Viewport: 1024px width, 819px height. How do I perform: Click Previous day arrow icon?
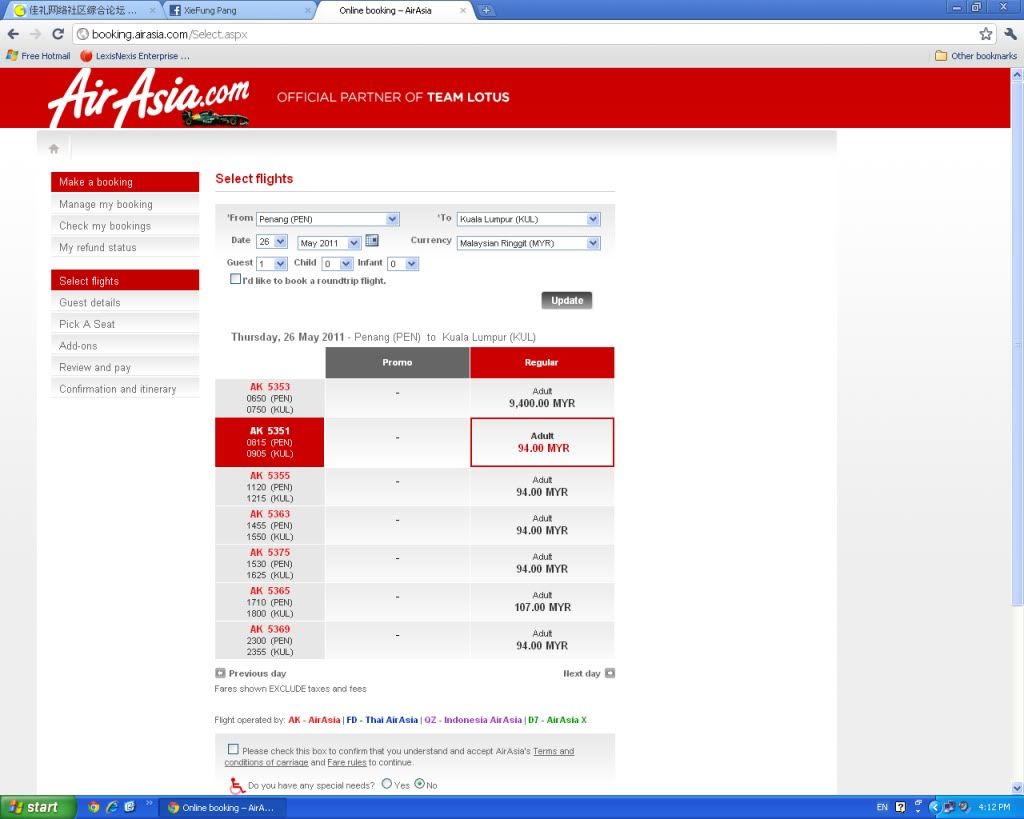coord(220,674)
